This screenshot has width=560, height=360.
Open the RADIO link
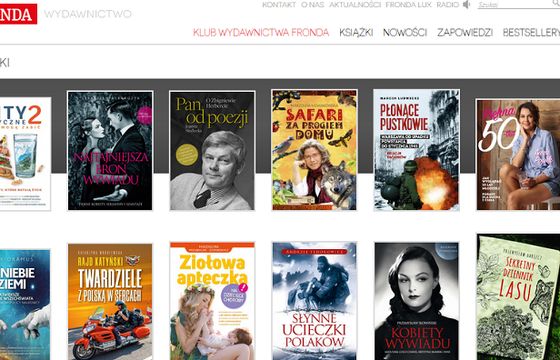448,5
